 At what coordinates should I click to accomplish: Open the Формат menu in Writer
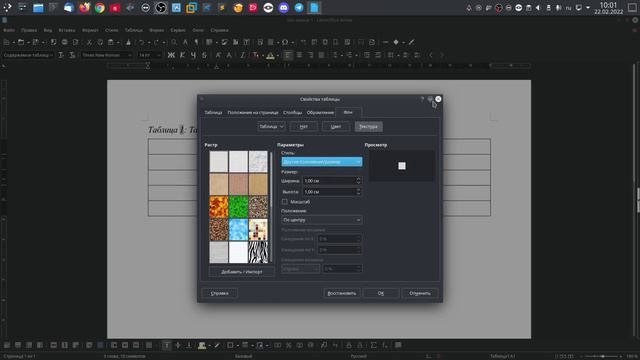[90, 30]
